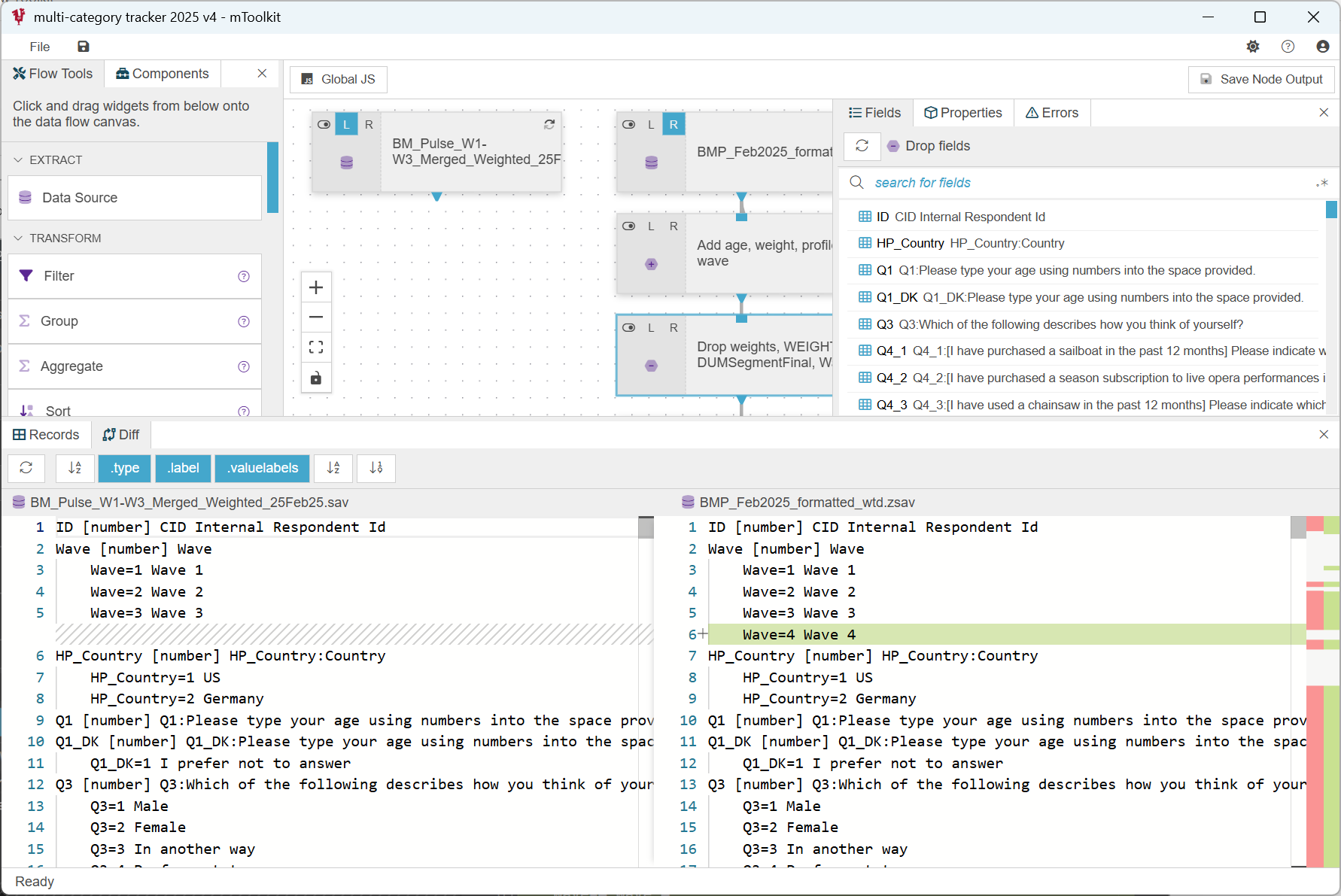Image resolution: width=1341 pixels, height=896 pixels.
Task: Click the search for fields box
Action: (x=1084, y=183)
